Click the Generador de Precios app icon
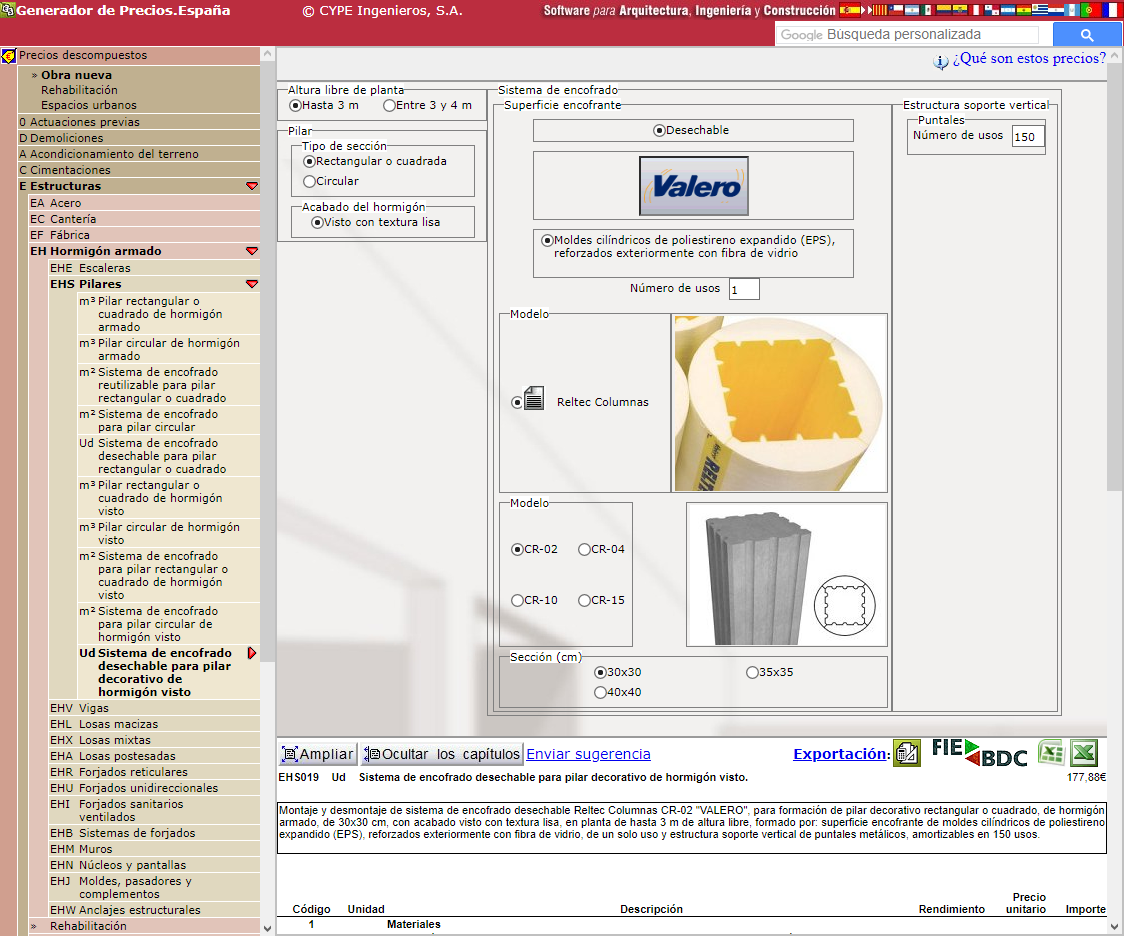The height and width of the screenshot is (936, 1124). [7, 10]
